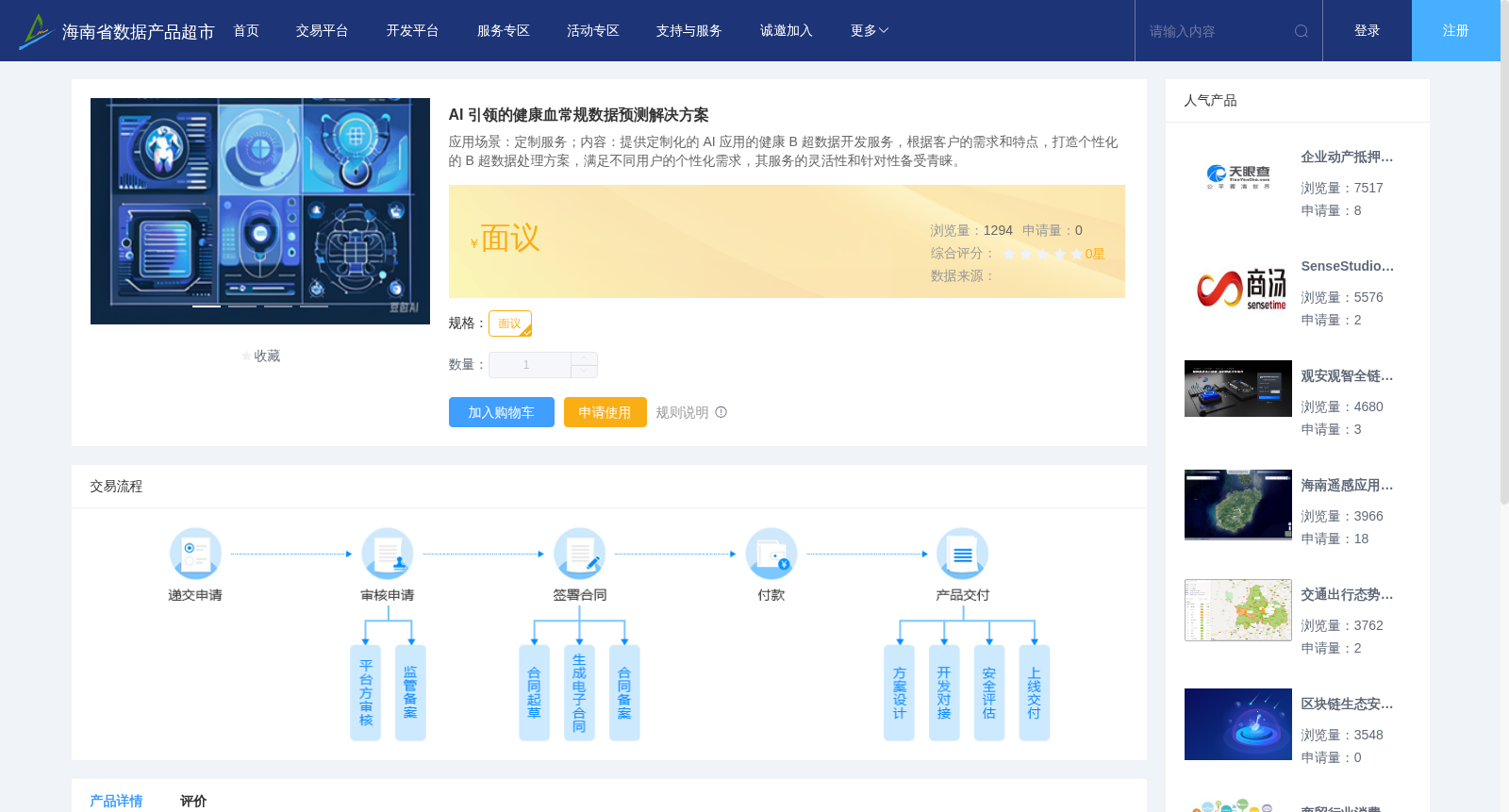1509x812 pixels.
Task: Open 服务专区 menu item
Action: point(504,31)
